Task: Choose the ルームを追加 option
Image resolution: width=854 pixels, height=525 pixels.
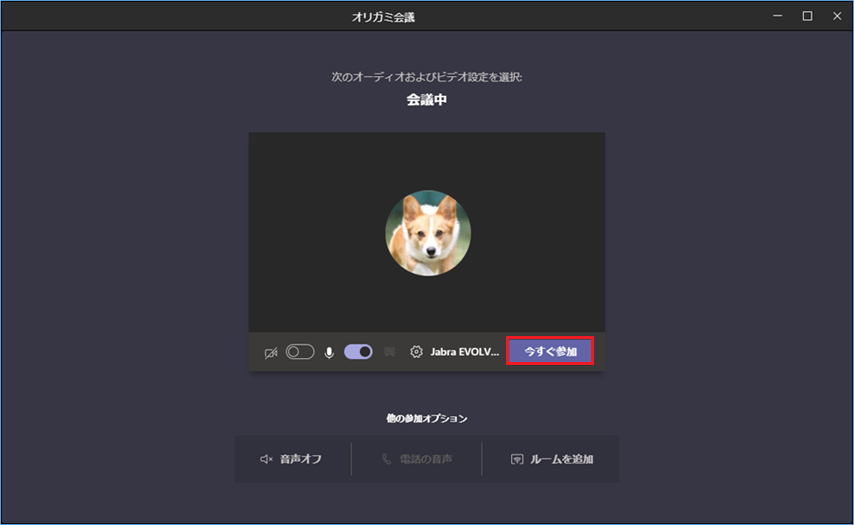Action: [x=551, y=459]
